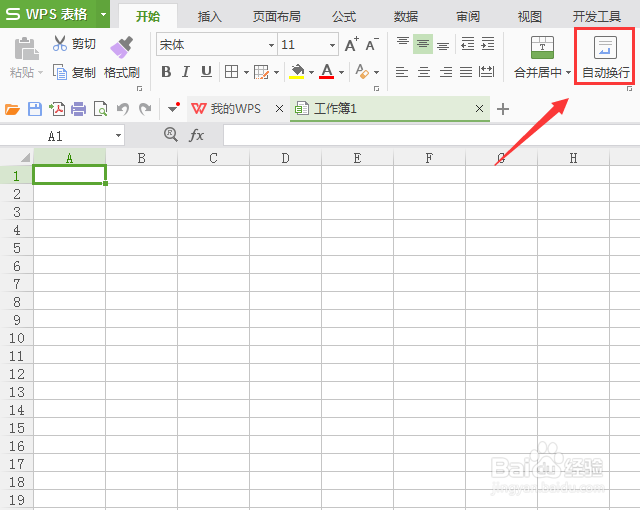Viewport: 640px width, 510px height.
Task: Apply red font color A icon
Action: coord(327,72)
